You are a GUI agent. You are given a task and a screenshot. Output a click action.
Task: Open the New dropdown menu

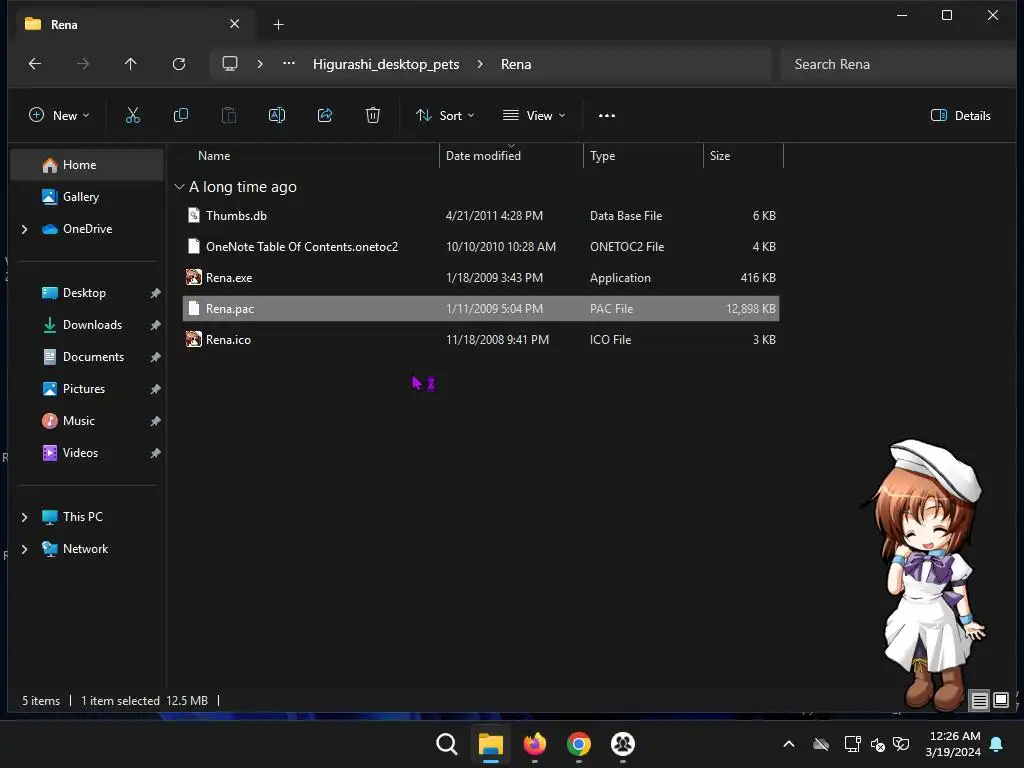point(59,116)
